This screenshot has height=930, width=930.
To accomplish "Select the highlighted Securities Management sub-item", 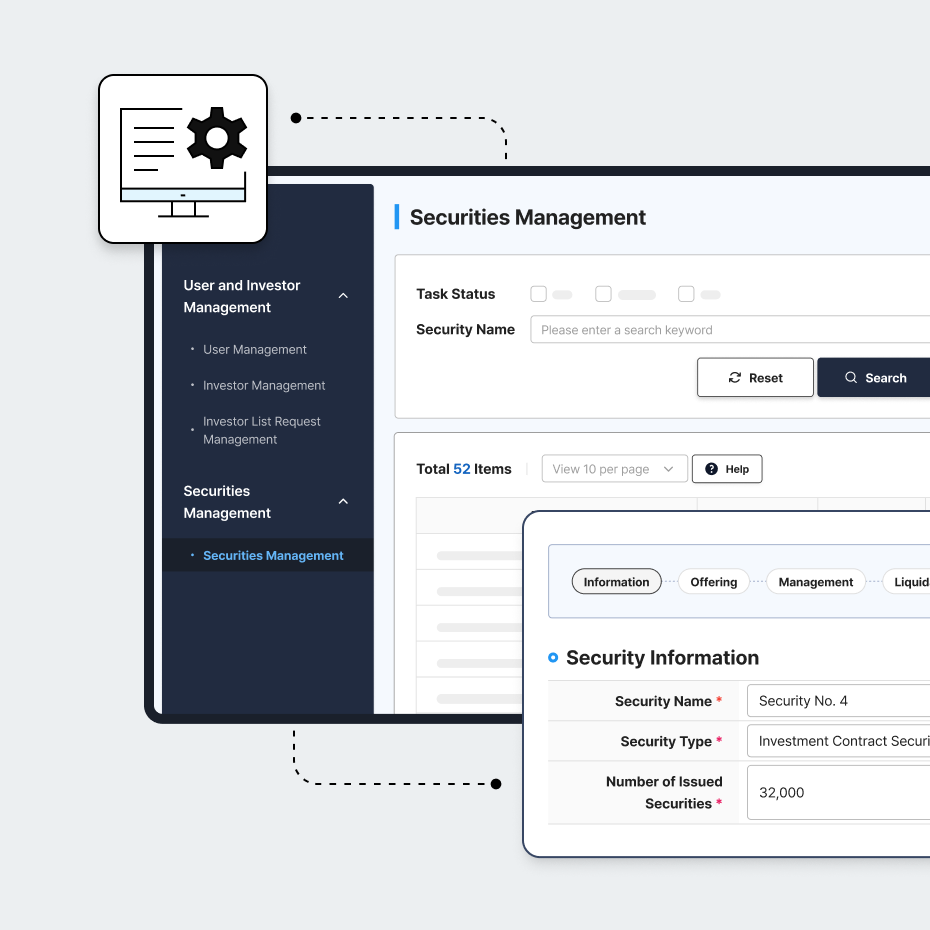I will click(273, 556).
